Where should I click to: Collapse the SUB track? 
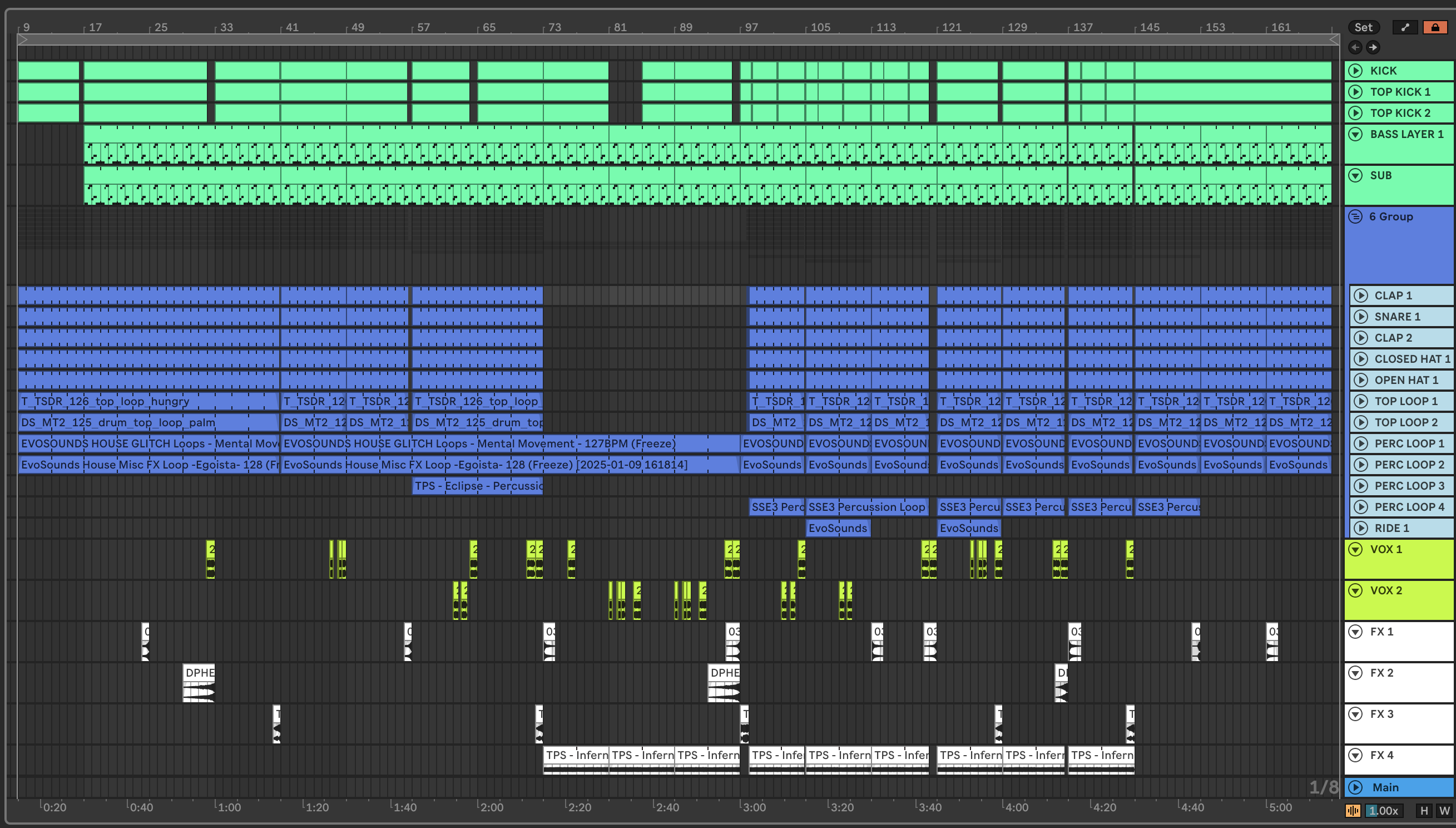(1355, 175)
